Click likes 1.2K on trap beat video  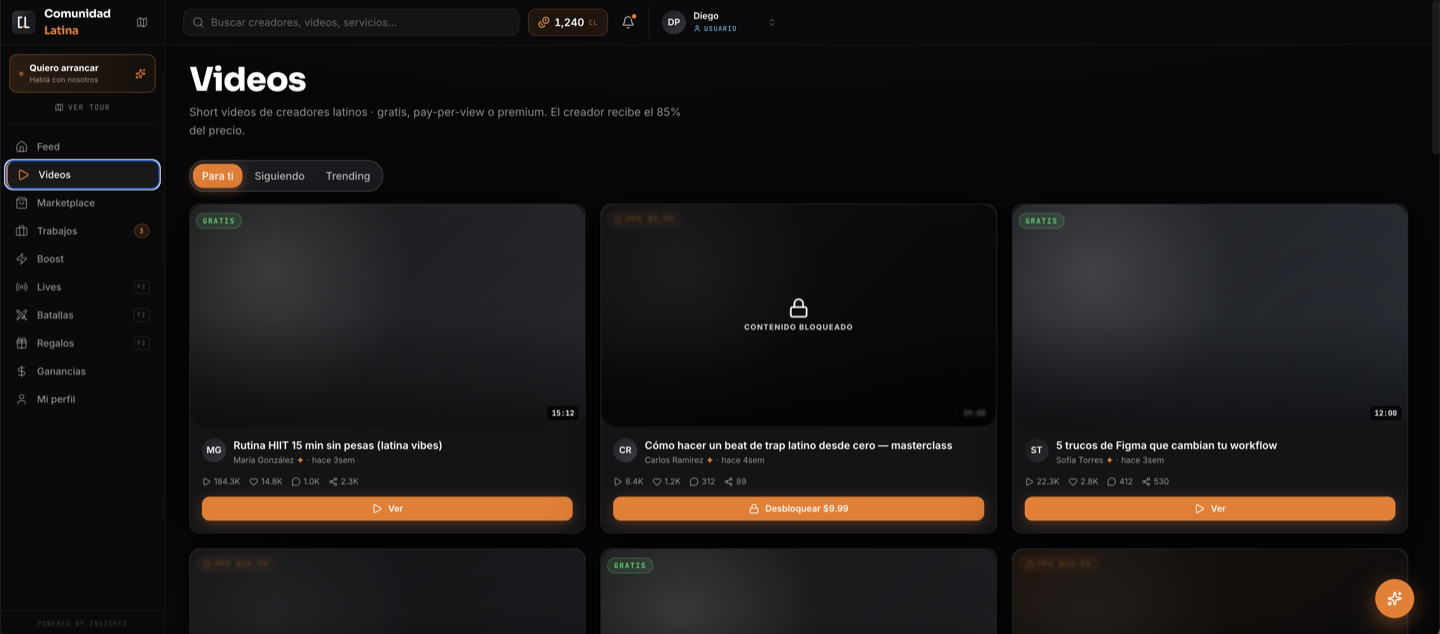coord(666,481)
